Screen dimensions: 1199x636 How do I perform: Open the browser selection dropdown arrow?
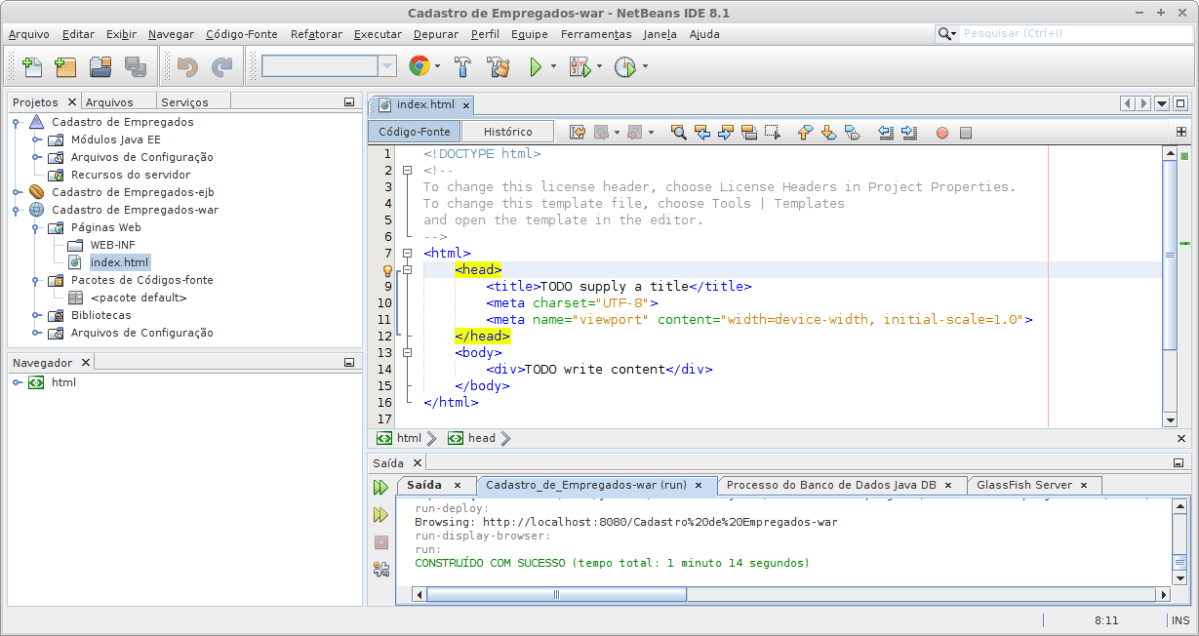(x=437, y=67)
